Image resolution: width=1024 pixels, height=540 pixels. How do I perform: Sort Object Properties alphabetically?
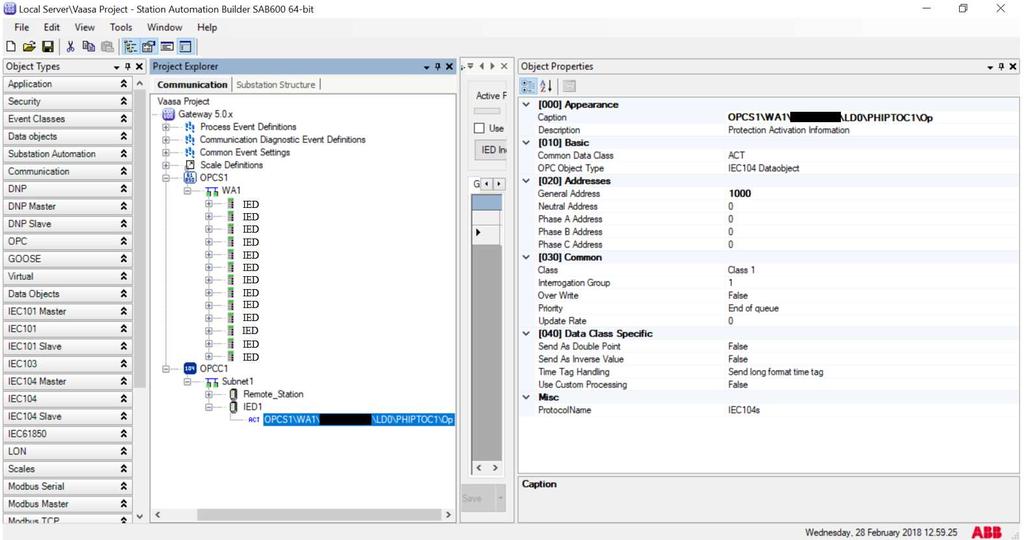[x=547, y=86]
